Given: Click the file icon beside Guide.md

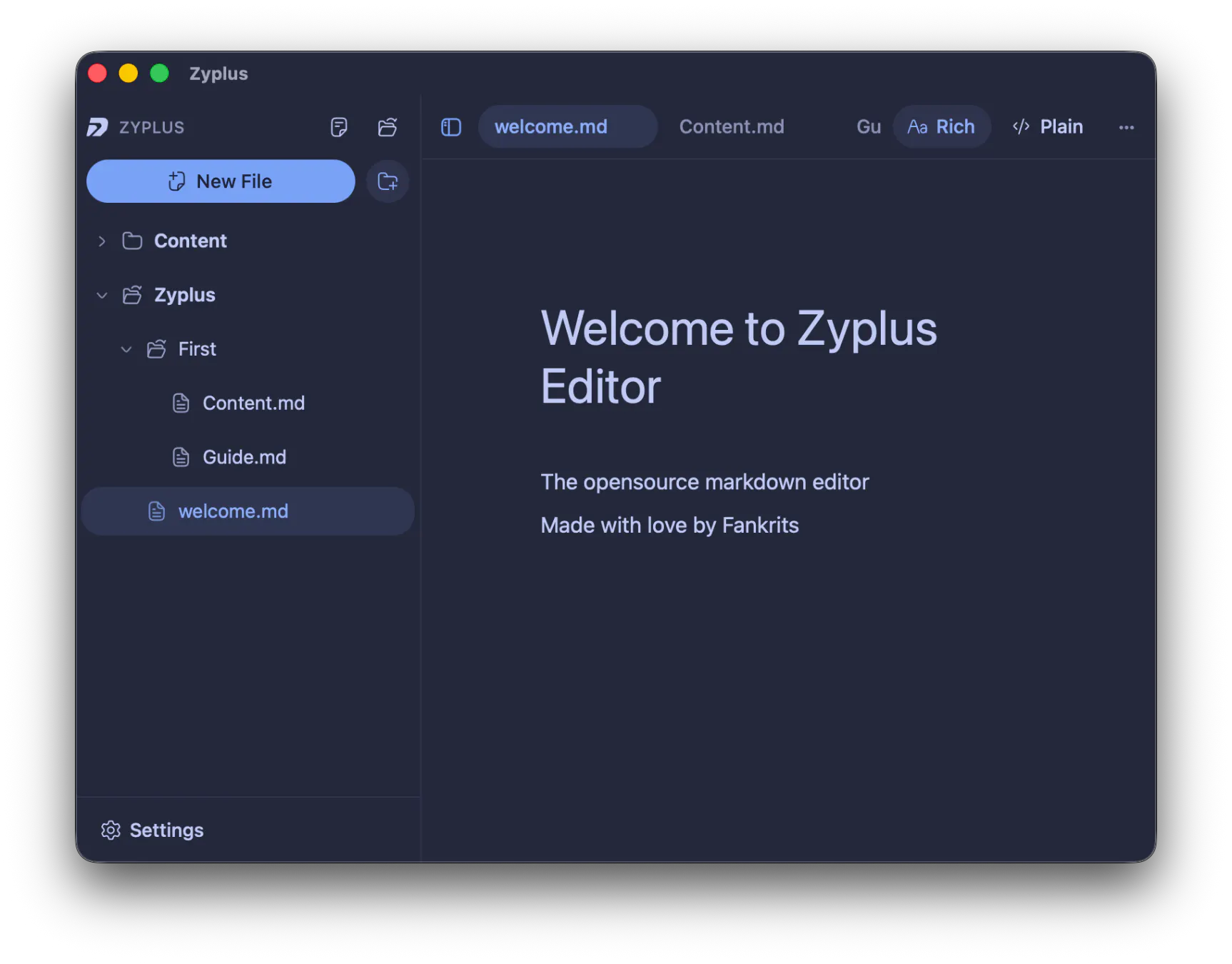Looking at the screenshot, I should click(x=181, y=457).
